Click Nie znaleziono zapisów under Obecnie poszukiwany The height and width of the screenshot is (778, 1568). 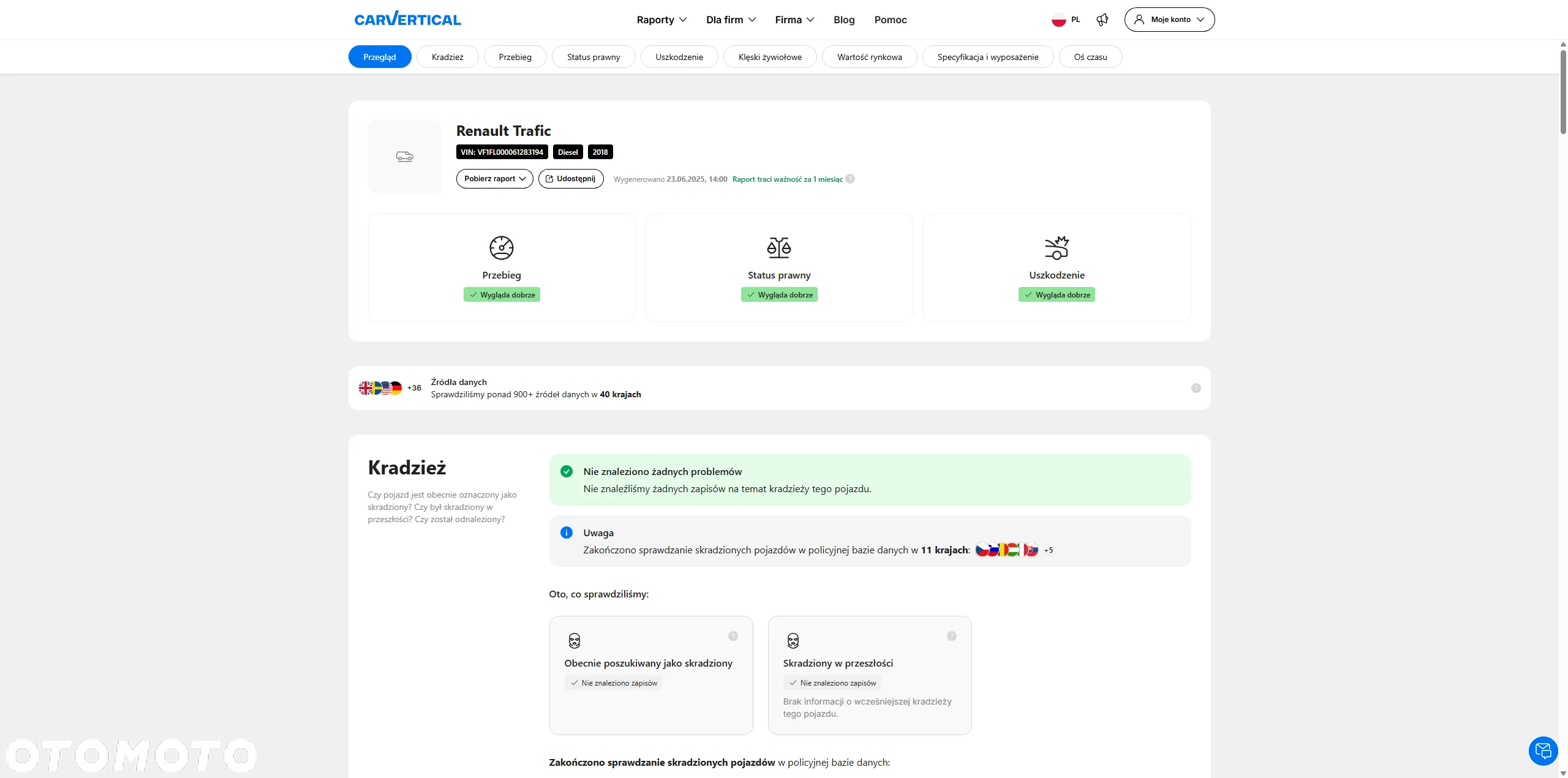614,683
